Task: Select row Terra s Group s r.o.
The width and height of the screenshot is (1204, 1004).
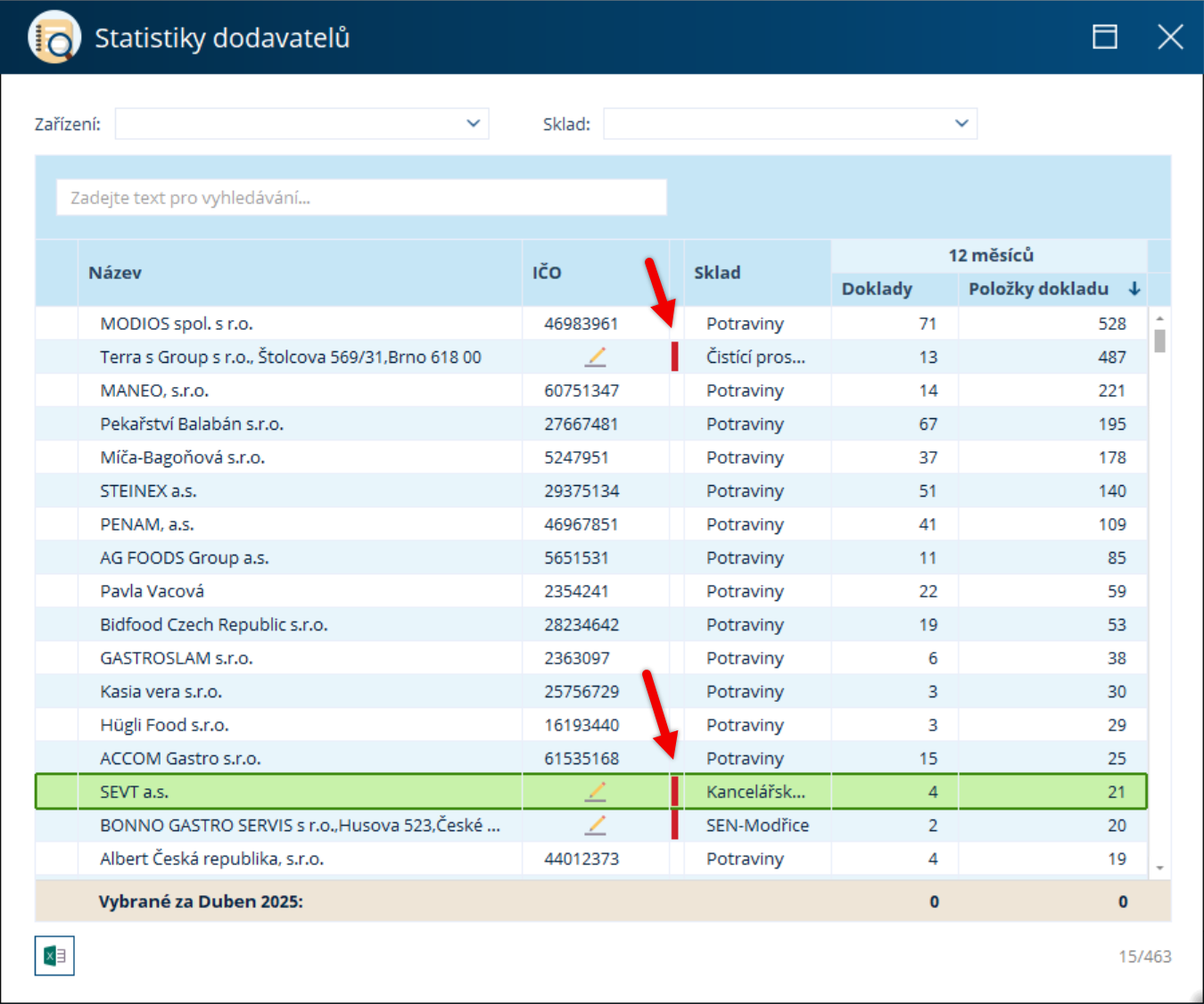Action: (x=591, y=357)
